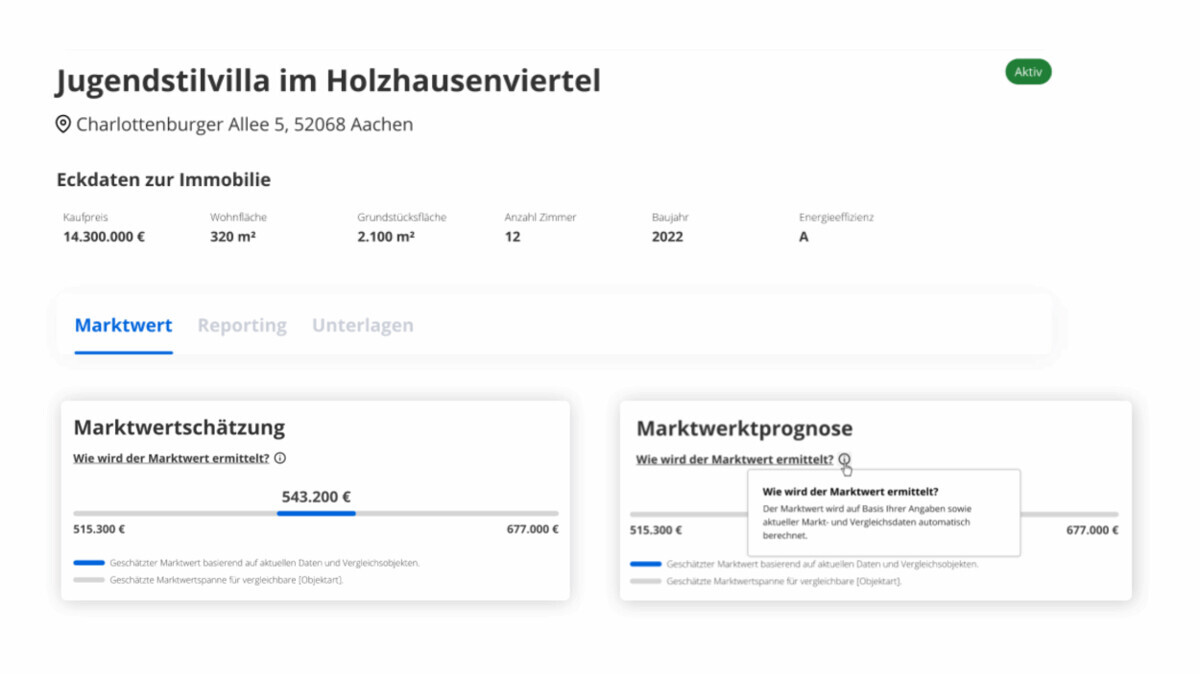This screenshot has height=674, width=1200.
Task: Click the green Aktiv status badge
Action: coord(1028,72)
